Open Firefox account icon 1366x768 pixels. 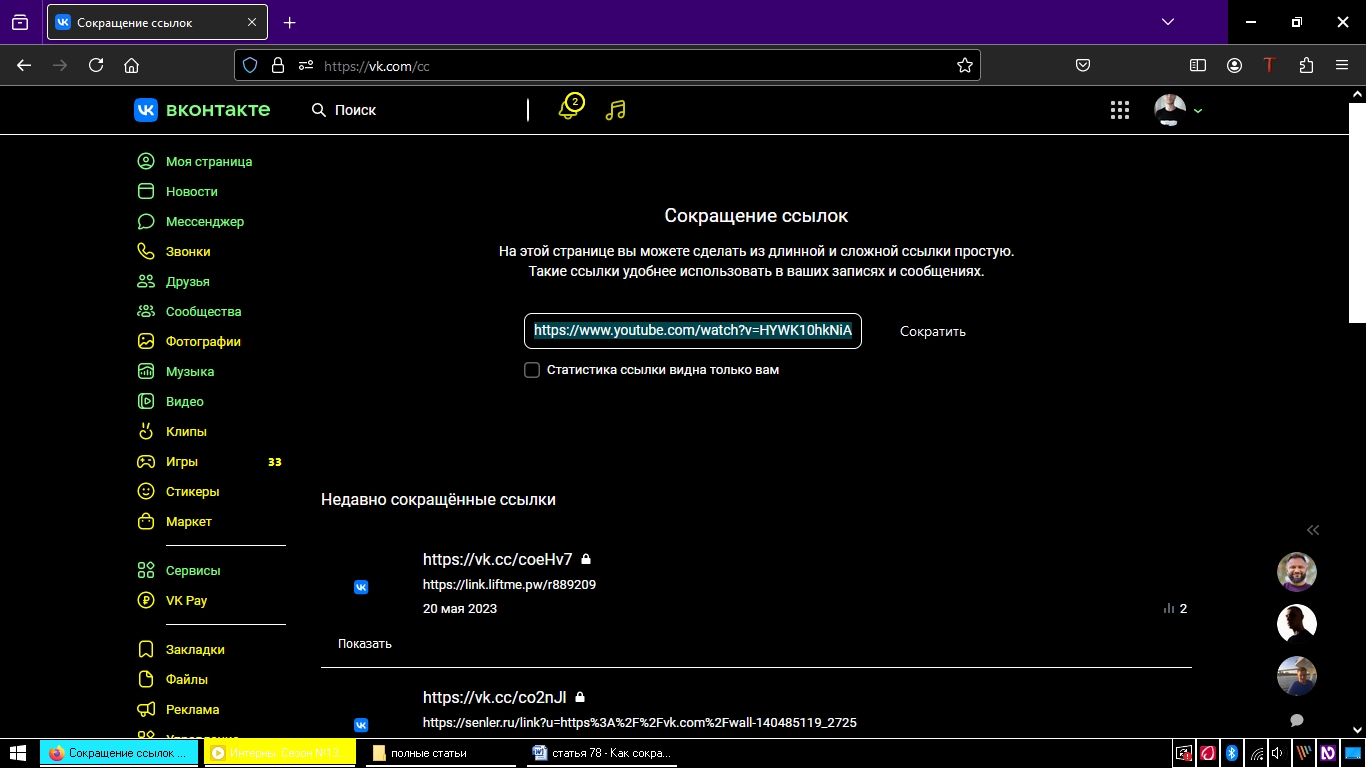pyautogui.click(x=1235, y=65)
